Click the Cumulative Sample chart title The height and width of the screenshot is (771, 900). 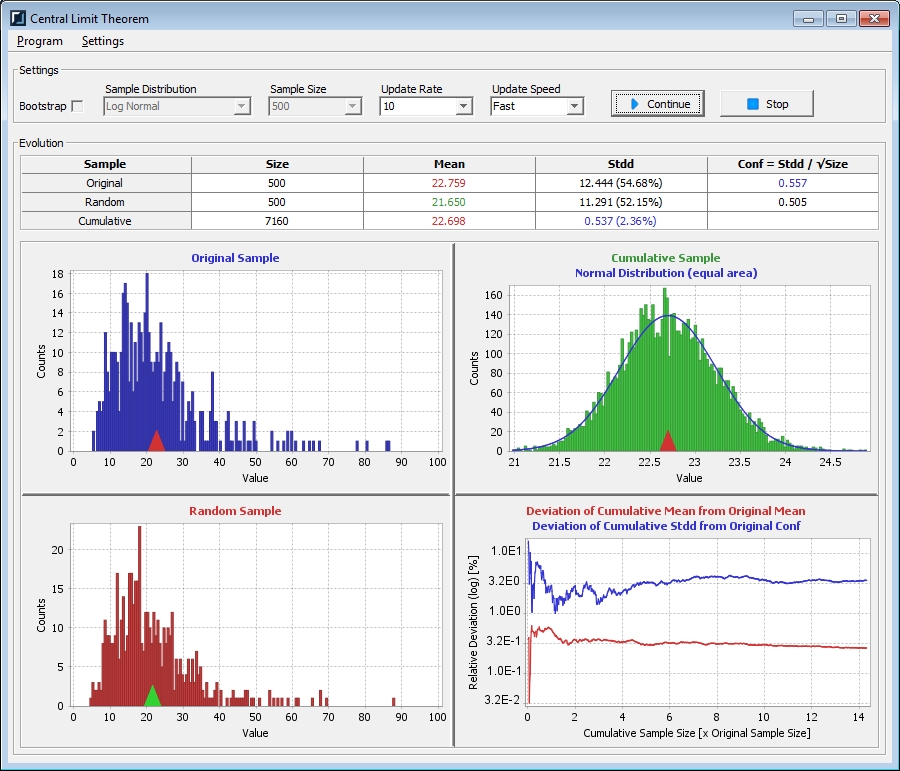[x=666, y=258]
